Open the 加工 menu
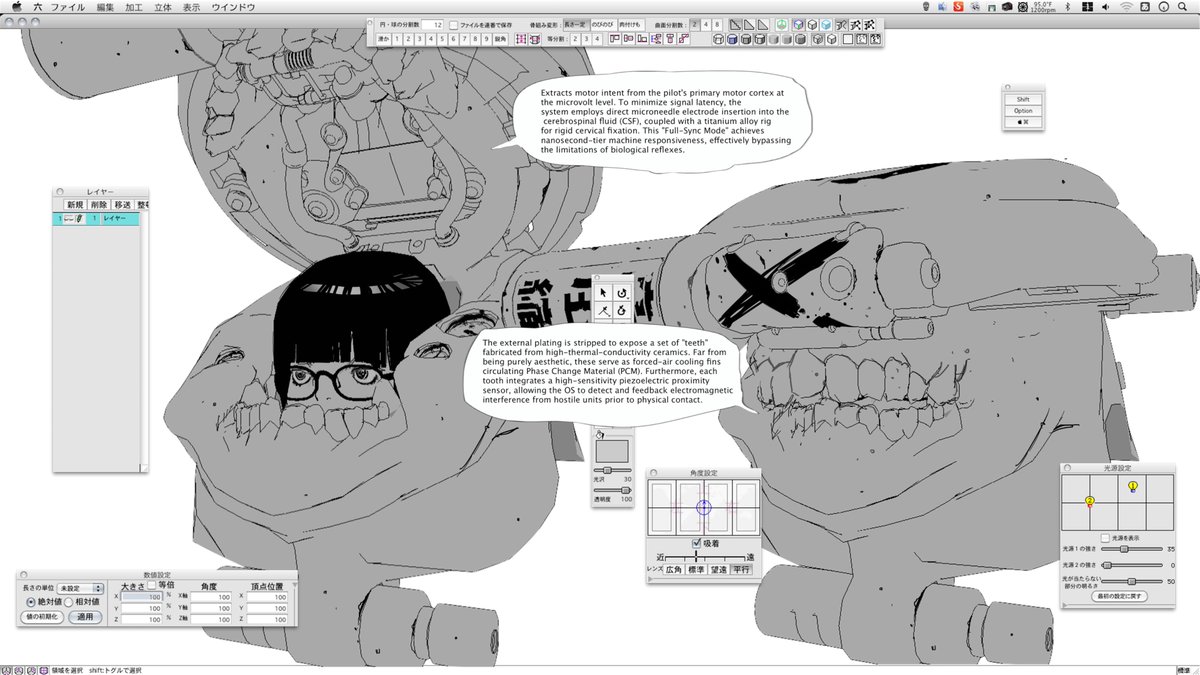 (136, 7)
